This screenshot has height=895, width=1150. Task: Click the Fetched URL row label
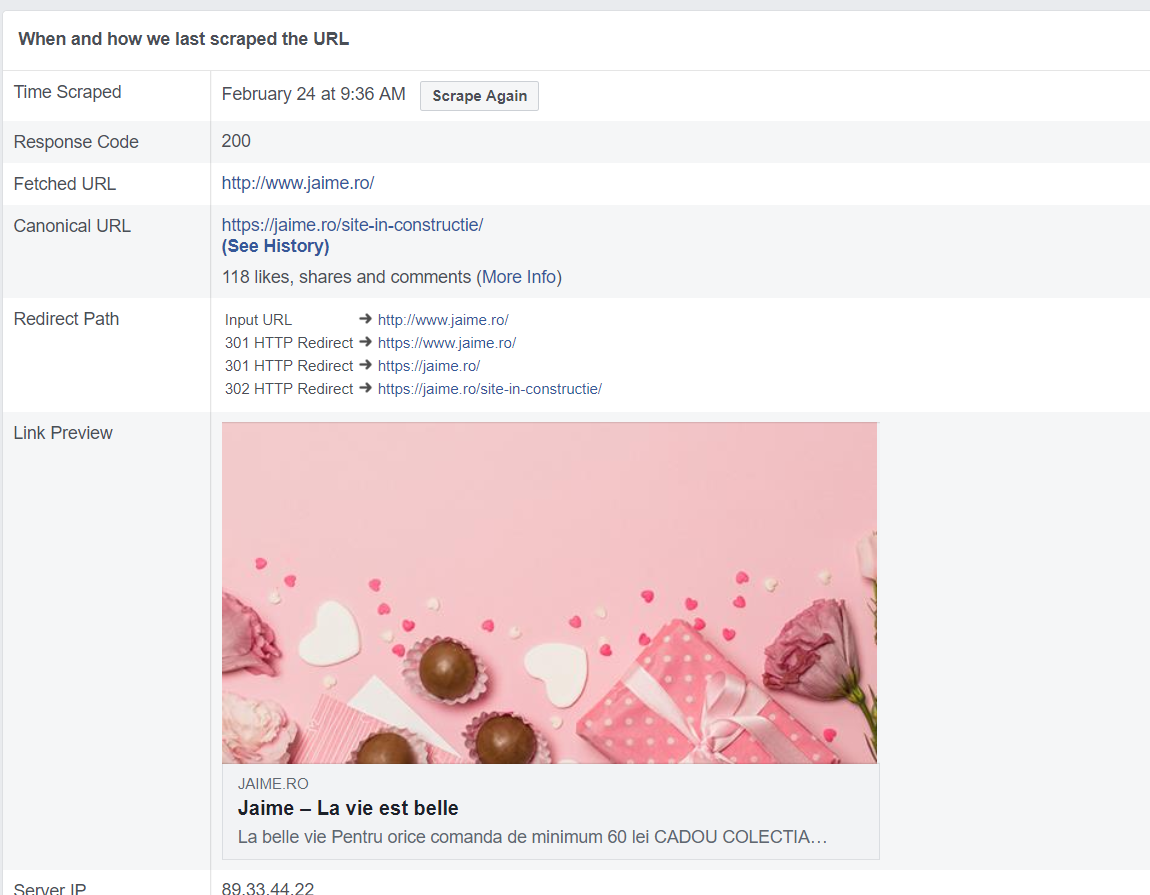coord(65,184)
